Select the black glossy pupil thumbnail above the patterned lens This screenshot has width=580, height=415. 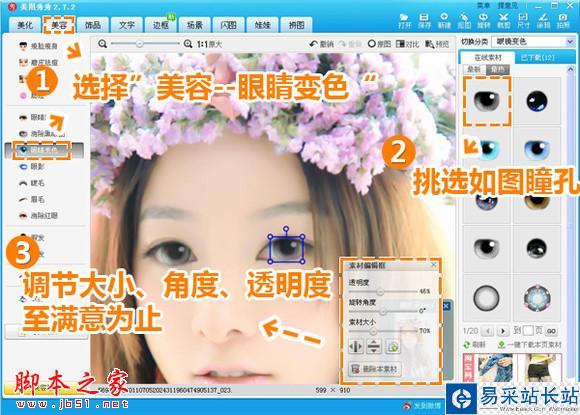pyautogui.click(x=537, y=248)
